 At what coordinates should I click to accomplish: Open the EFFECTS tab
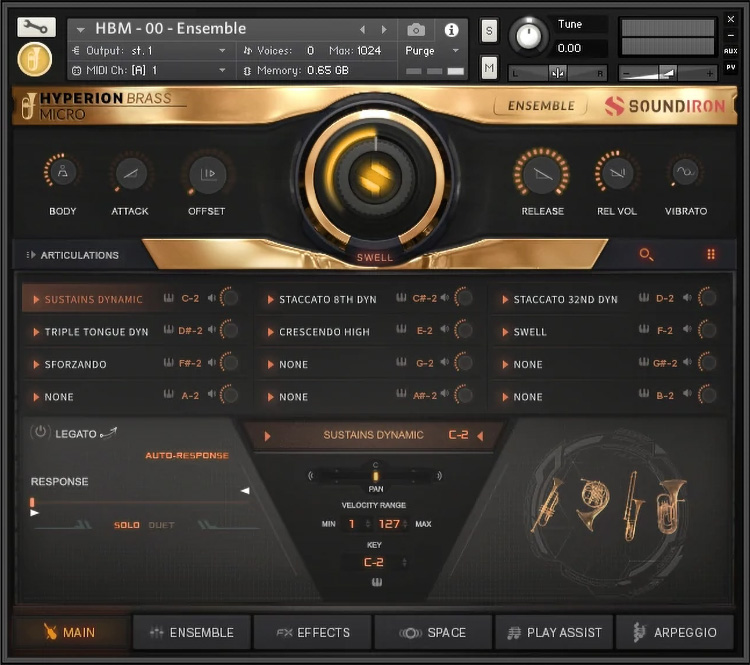point(313,632)
